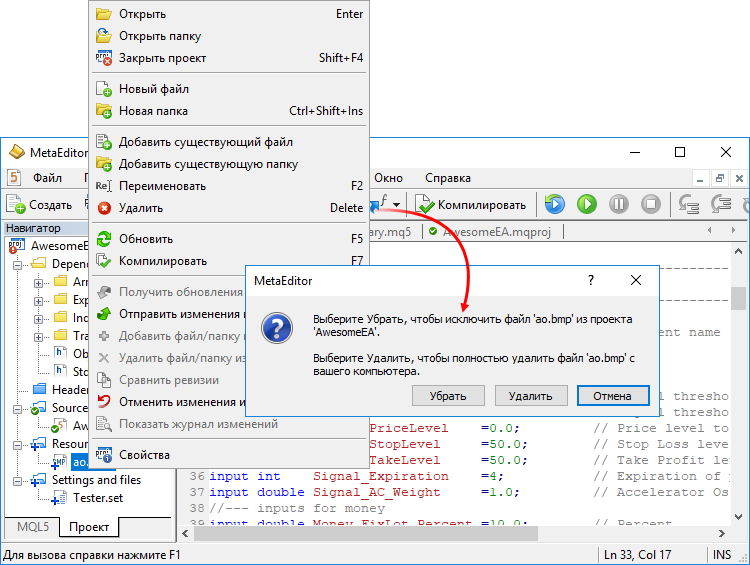Select Отменить изменения menu entry
Viewport: 750px width, 565px height.
tap(169, 402)
